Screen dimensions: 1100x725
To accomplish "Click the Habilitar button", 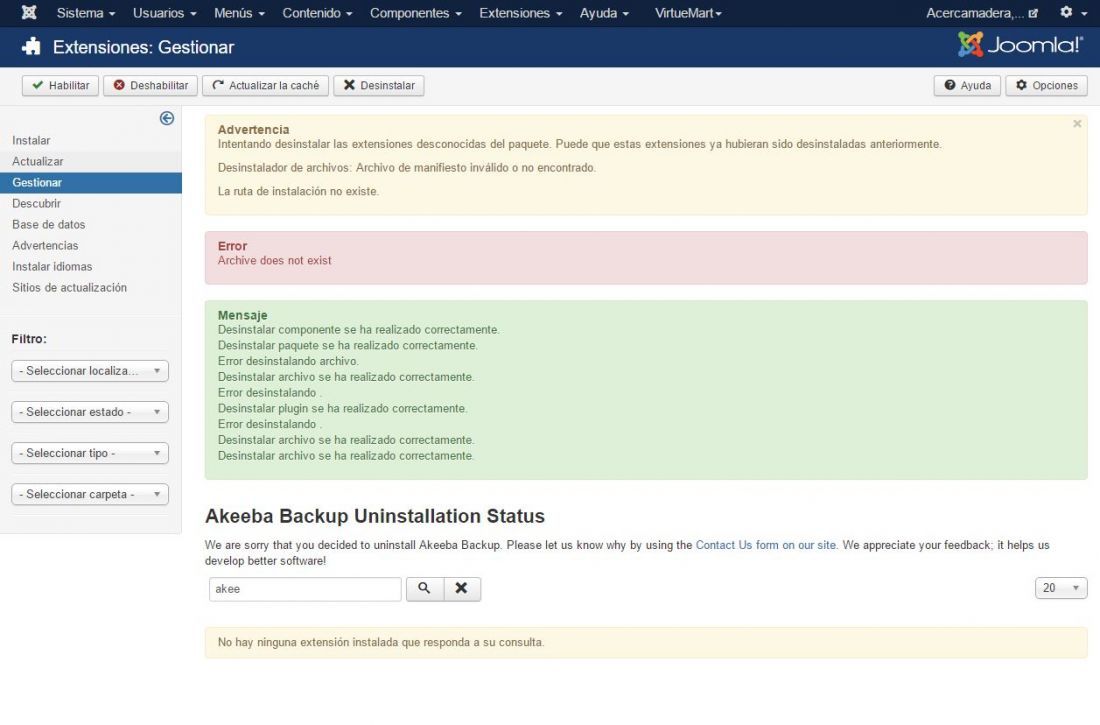I will (60, 86).
